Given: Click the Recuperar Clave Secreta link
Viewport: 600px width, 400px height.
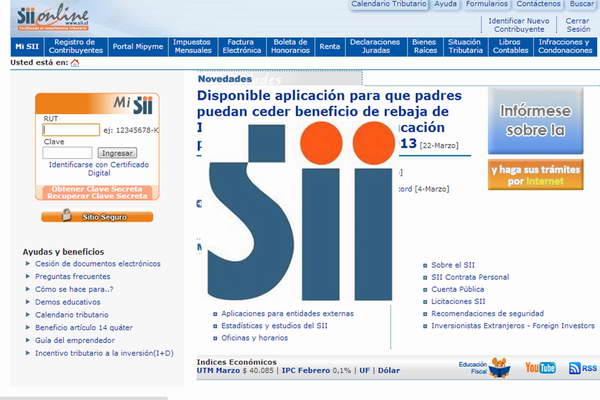Looking at the screenshot, I should [x=98, y=196].
